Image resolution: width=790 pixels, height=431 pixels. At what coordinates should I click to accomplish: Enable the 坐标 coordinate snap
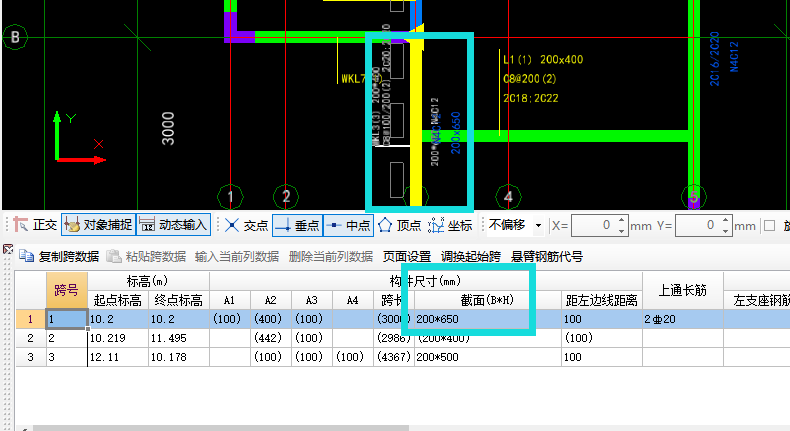pyautogui.click(x=450, y=225)
